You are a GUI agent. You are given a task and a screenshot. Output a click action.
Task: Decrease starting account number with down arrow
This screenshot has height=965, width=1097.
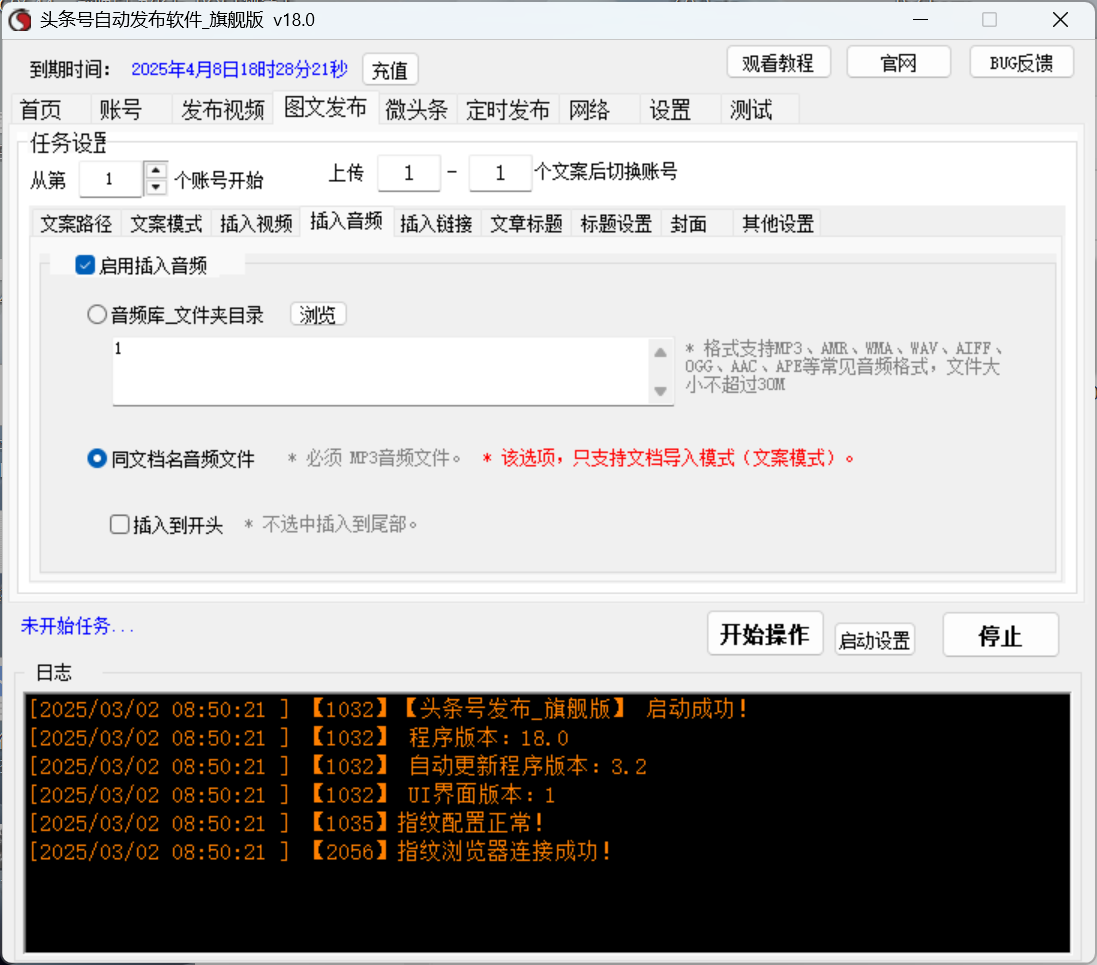pos(156,188)
